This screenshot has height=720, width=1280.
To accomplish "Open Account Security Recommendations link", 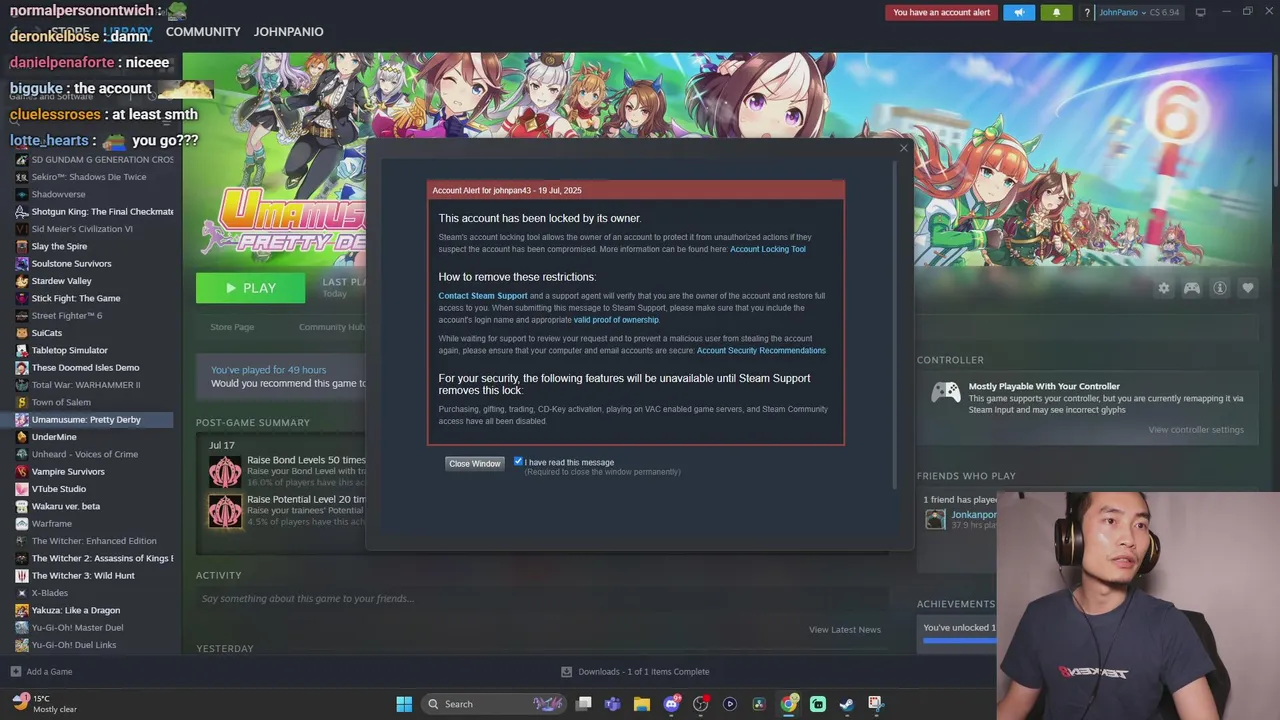I will [x=761, y=351].
